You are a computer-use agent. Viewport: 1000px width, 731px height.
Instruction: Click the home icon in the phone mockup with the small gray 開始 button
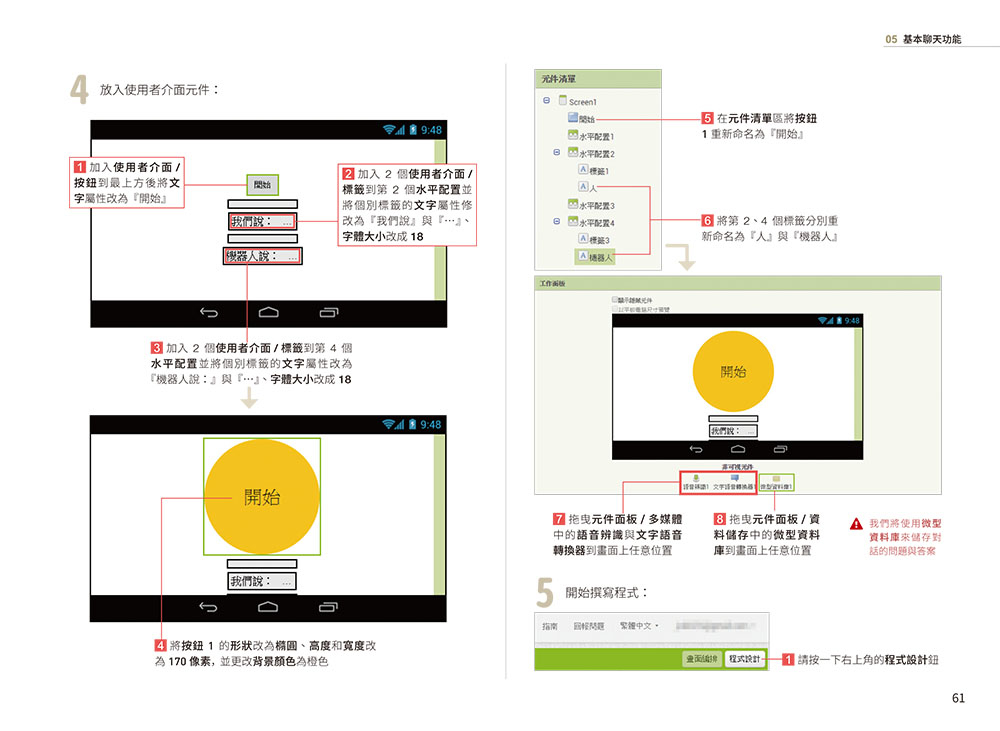268,312
